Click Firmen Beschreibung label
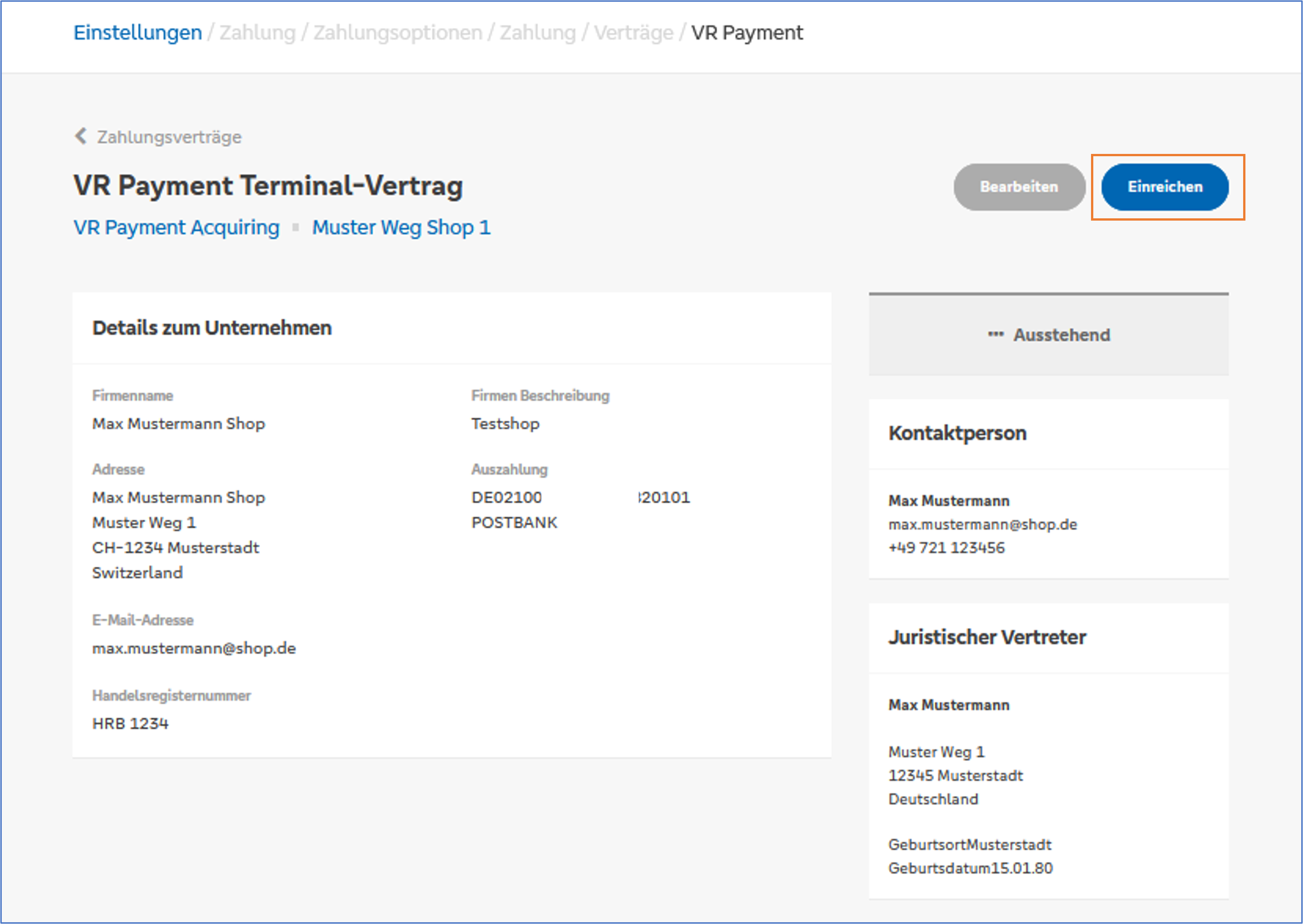The height and width of the screenshot is (924, 1303). click(540, 396)
